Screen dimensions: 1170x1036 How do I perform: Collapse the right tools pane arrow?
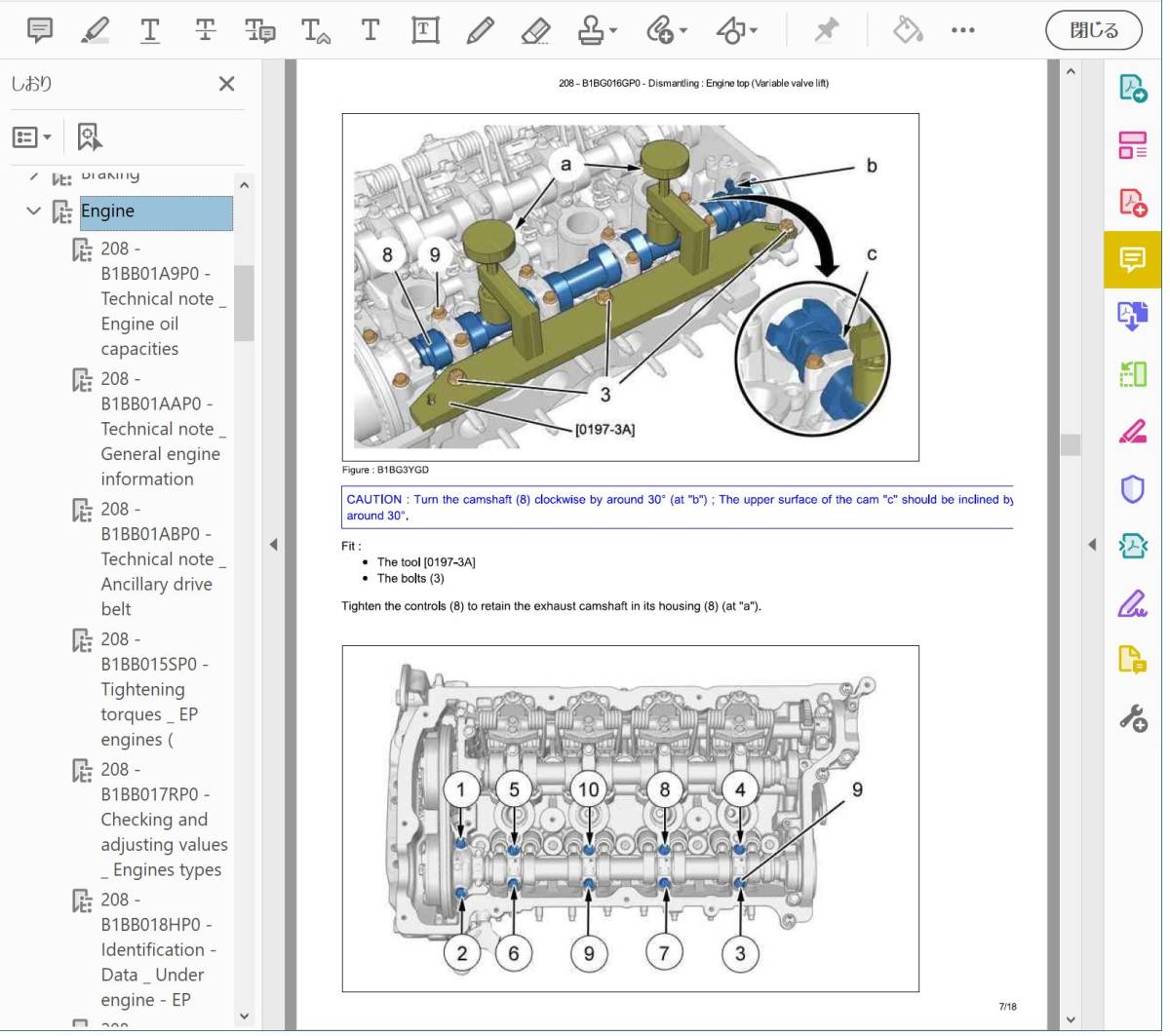click(1092, 544)
